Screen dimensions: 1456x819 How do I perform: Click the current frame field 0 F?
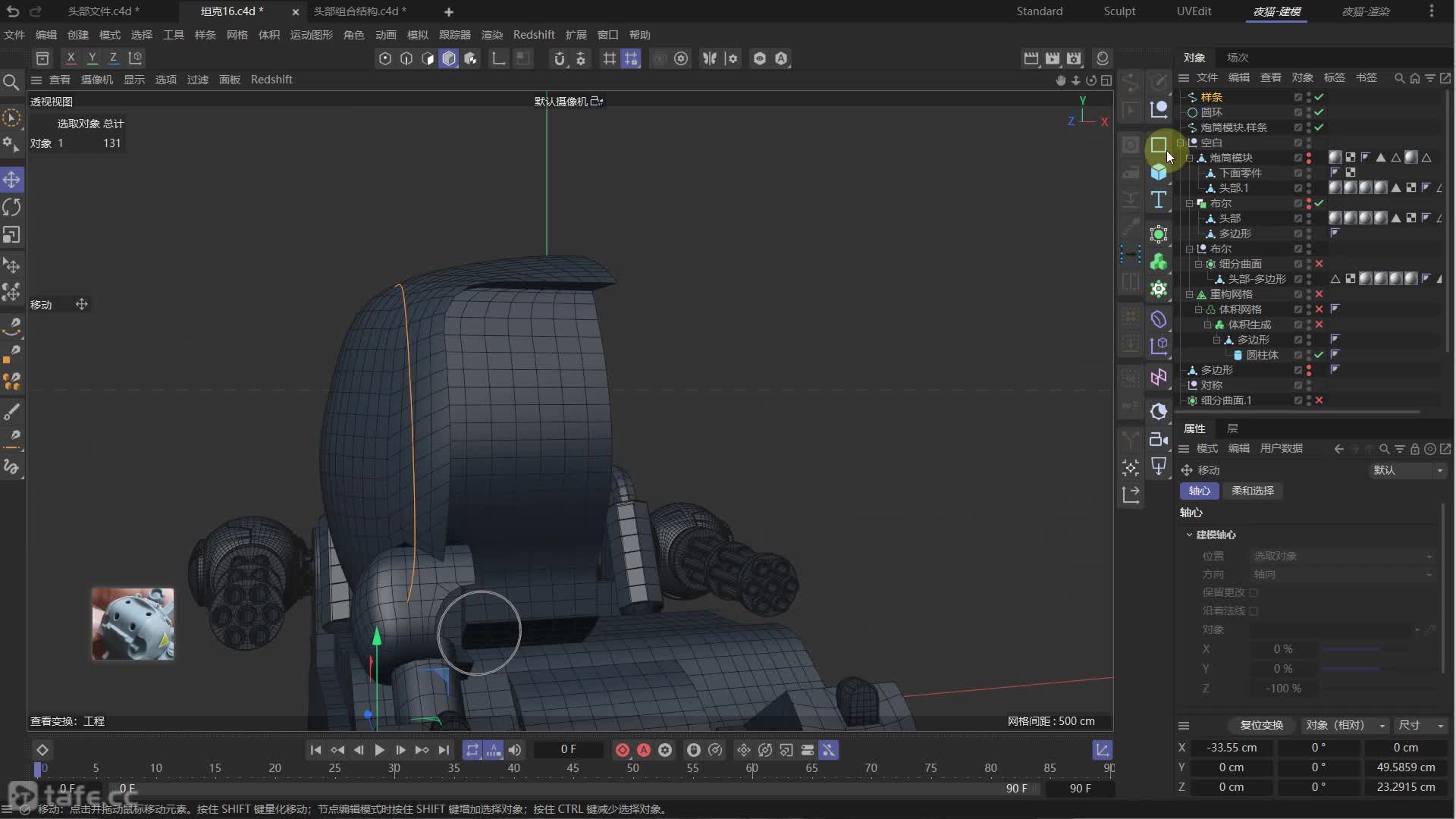pos(569,749)
